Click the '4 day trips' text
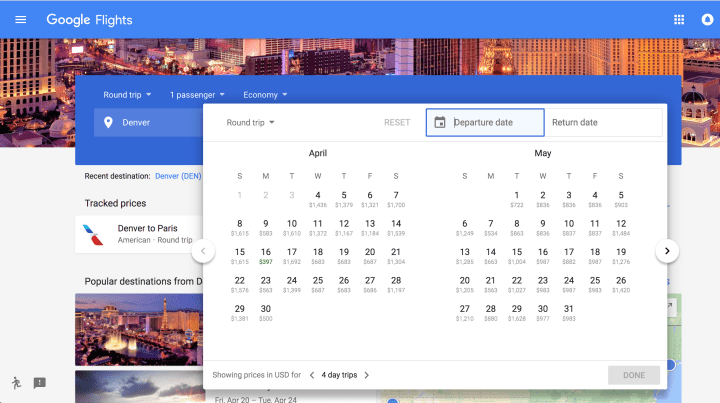 coord(339,375)
